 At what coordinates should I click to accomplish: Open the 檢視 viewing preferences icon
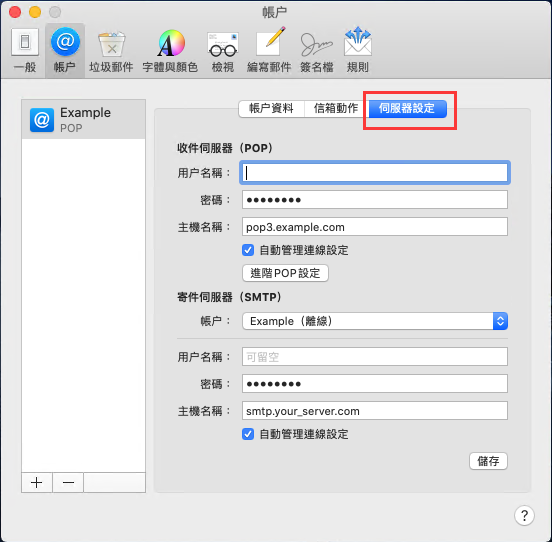coord(223,50)
